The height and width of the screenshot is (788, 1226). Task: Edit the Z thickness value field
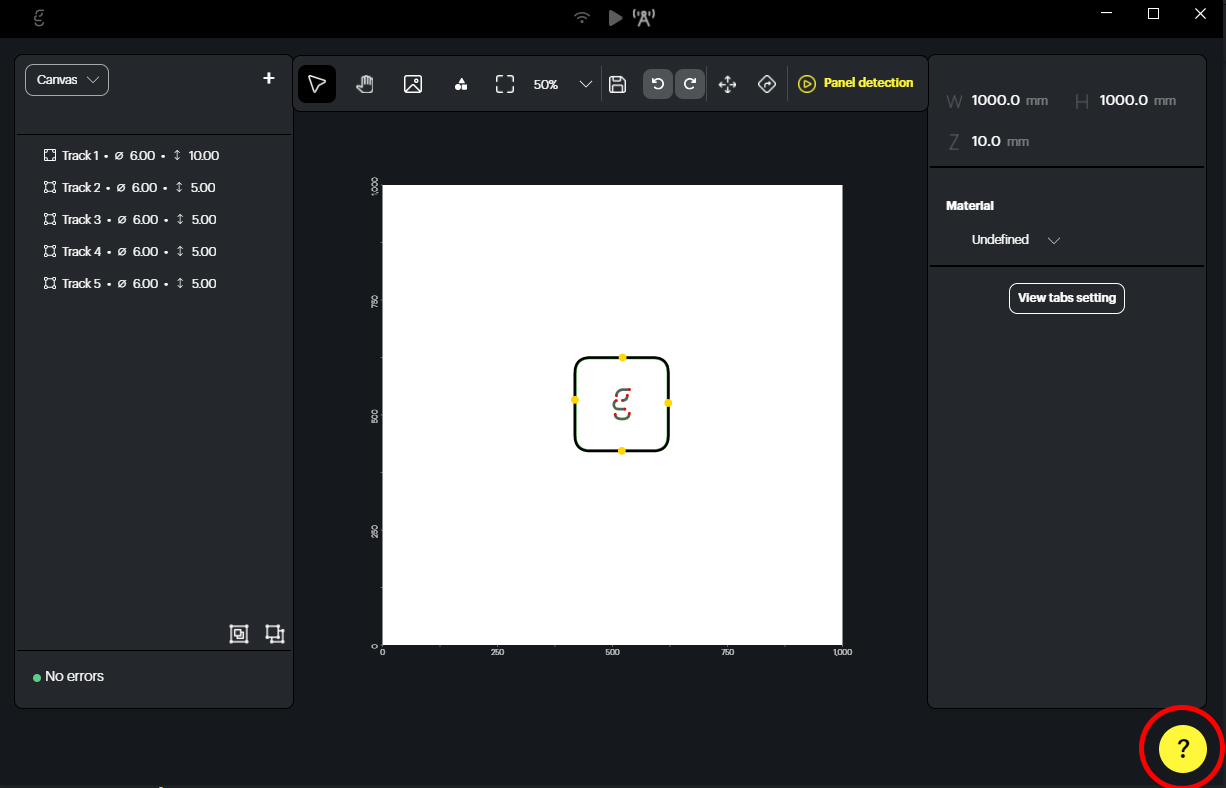pyautogui.click(x=986, y=142)
